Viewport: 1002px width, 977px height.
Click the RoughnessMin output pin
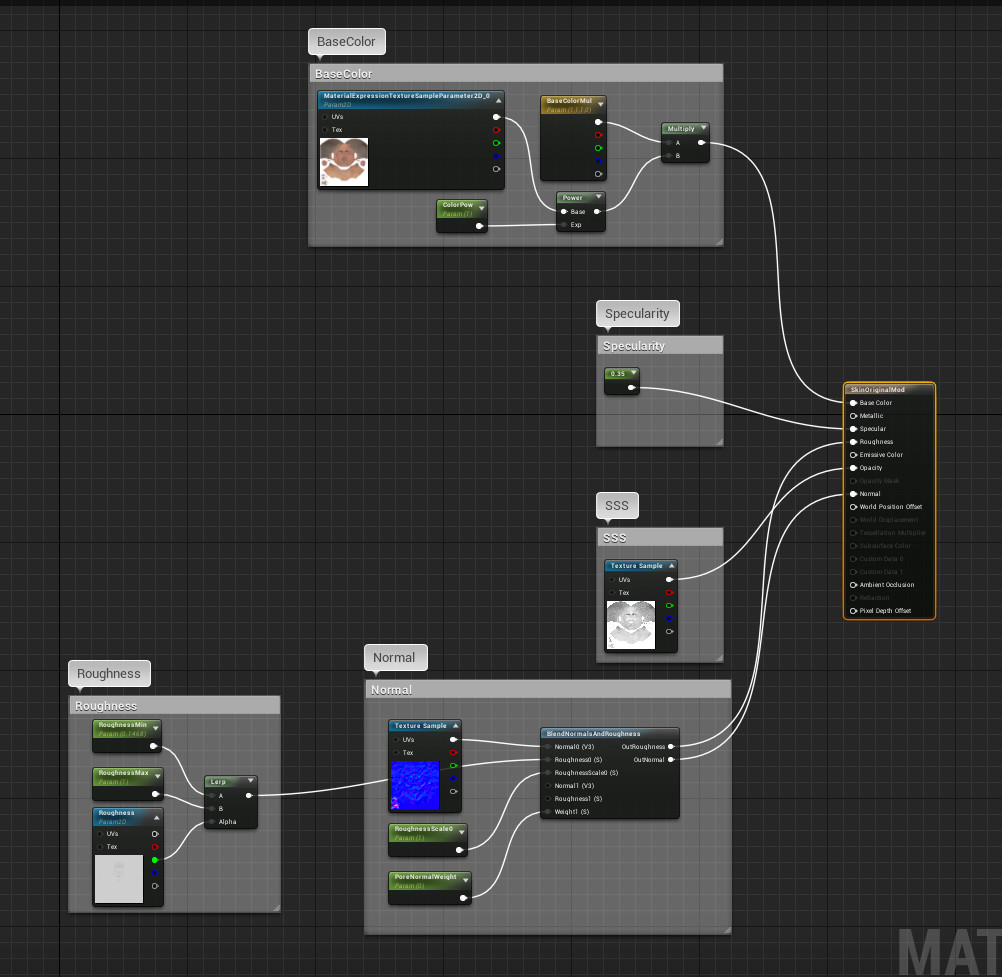[153, 746]
